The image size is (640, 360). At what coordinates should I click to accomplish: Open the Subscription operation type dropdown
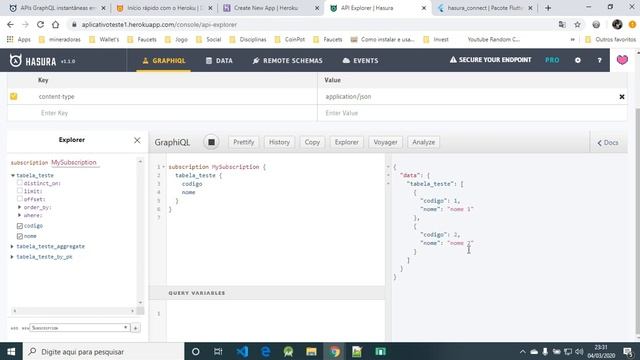pos(80,328)
